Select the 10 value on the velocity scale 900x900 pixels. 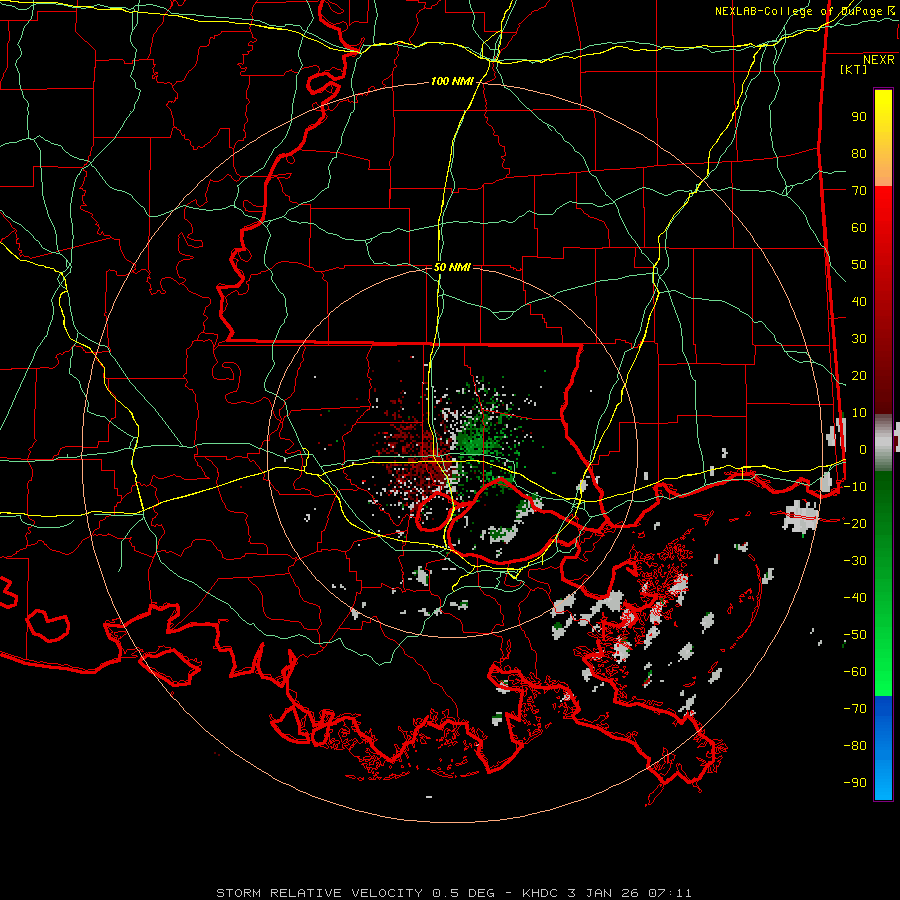(x=859, y=413)
